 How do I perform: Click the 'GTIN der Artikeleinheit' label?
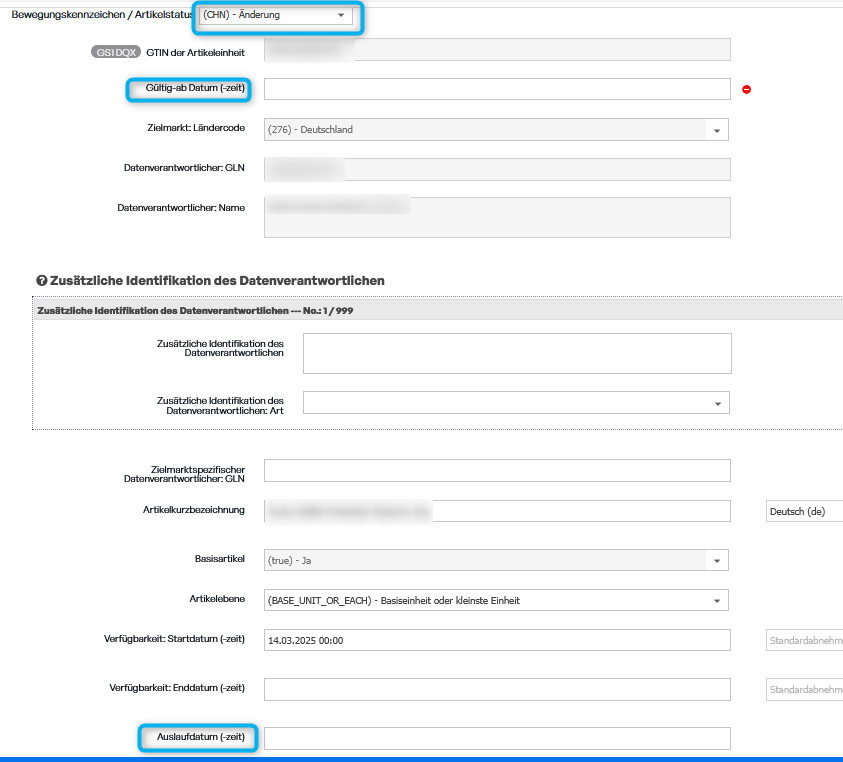[195, 53]
